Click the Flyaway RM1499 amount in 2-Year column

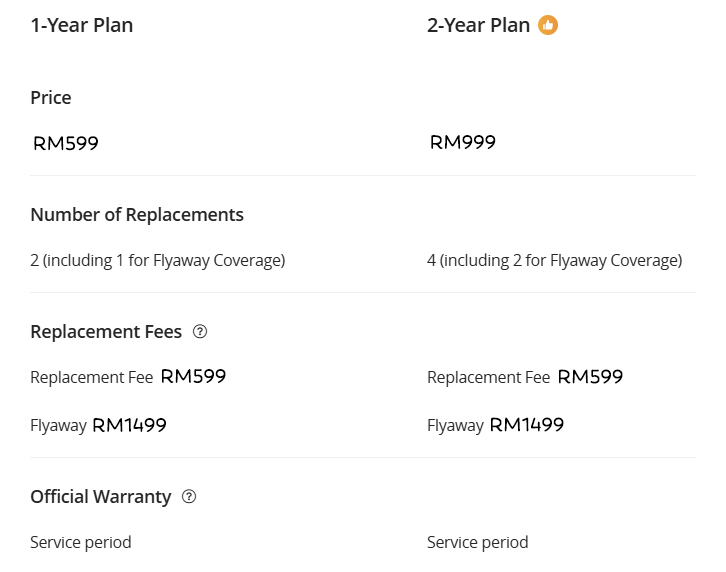click(526, 425)
